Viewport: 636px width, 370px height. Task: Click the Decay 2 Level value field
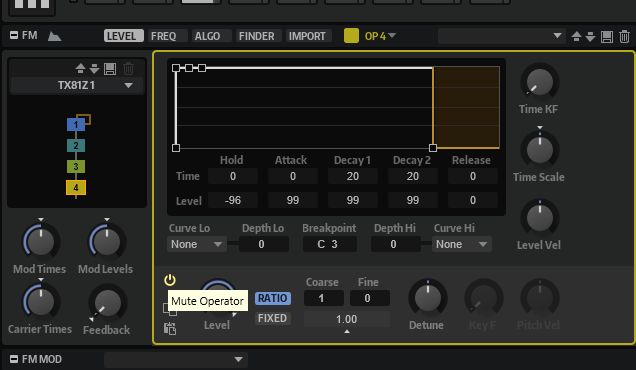[413, 200]
